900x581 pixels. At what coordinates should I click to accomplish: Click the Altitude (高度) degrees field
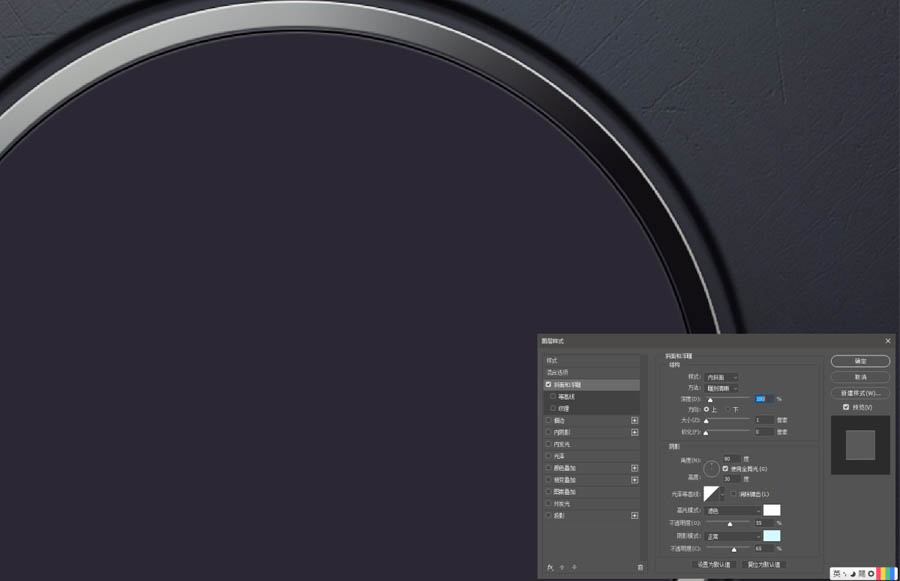[731, 479]
